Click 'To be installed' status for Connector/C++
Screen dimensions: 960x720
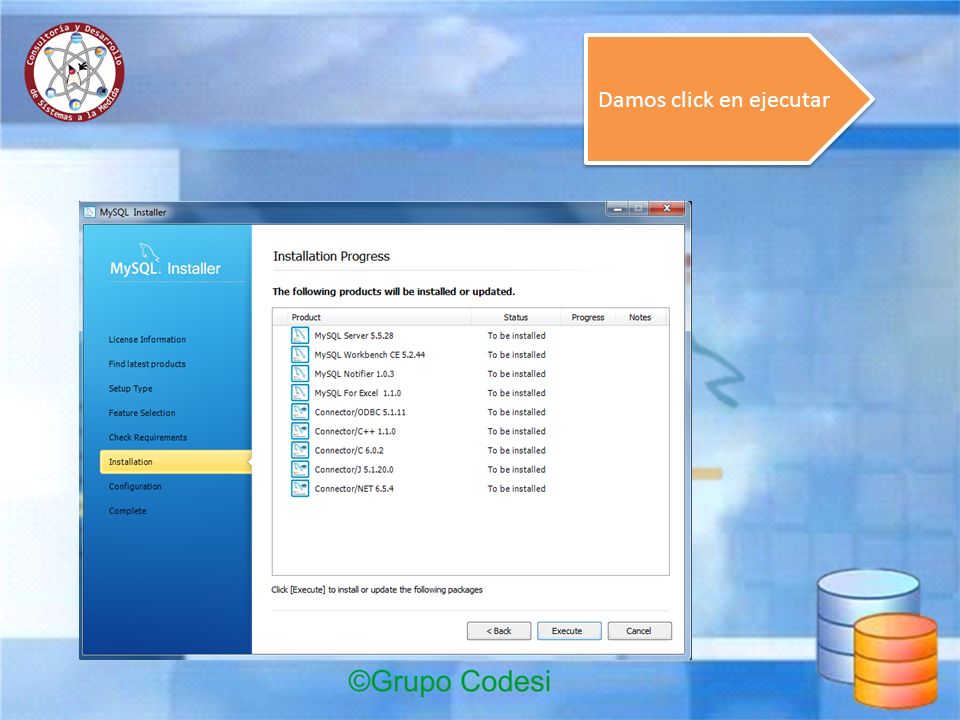(516, 431)
